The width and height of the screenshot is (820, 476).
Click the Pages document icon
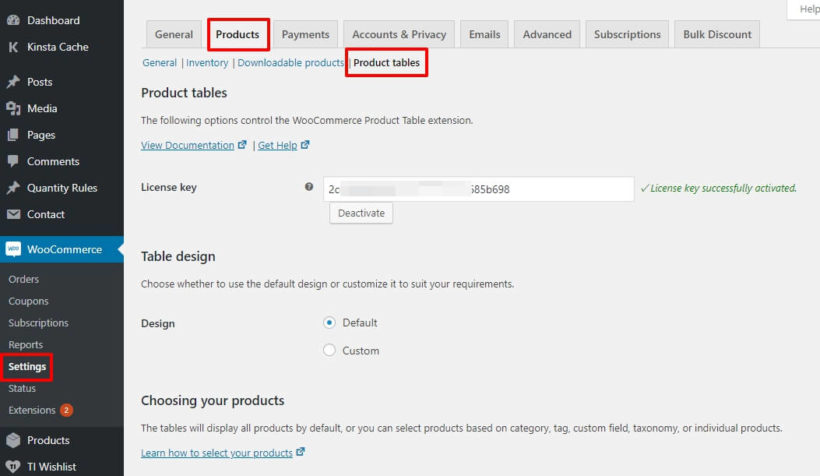click(x=14, y=135)
